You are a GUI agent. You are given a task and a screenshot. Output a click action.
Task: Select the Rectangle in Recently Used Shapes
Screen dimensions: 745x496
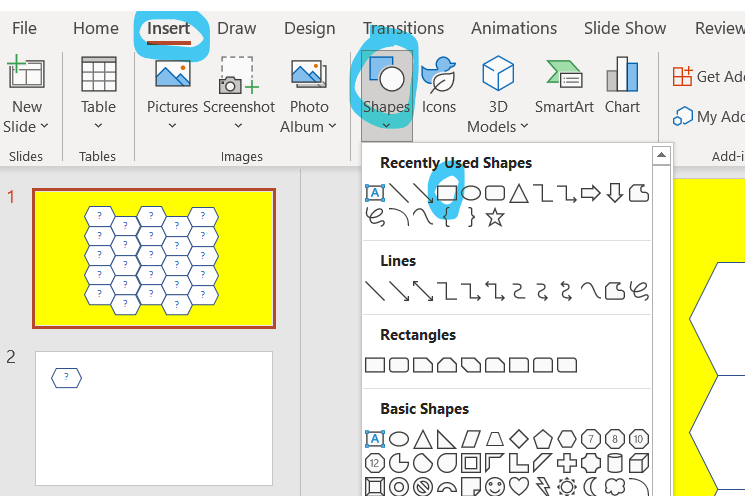click(447, 192)
